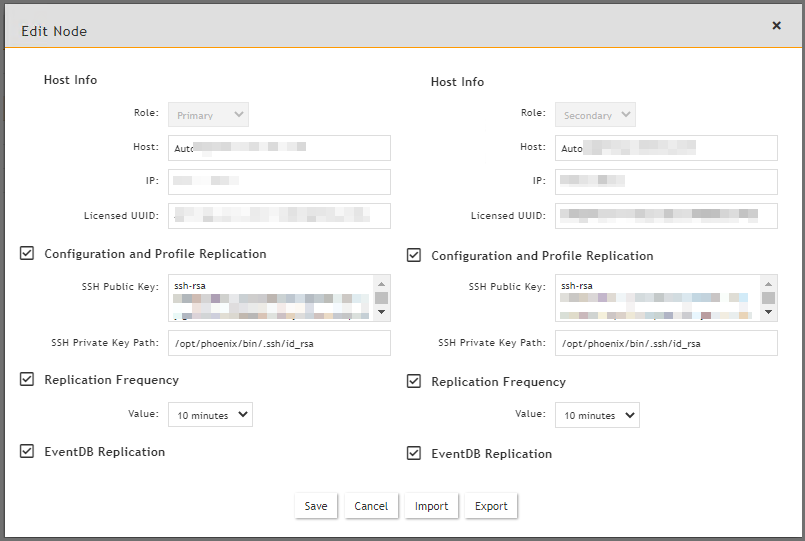Click the Export button

(491, 506)
